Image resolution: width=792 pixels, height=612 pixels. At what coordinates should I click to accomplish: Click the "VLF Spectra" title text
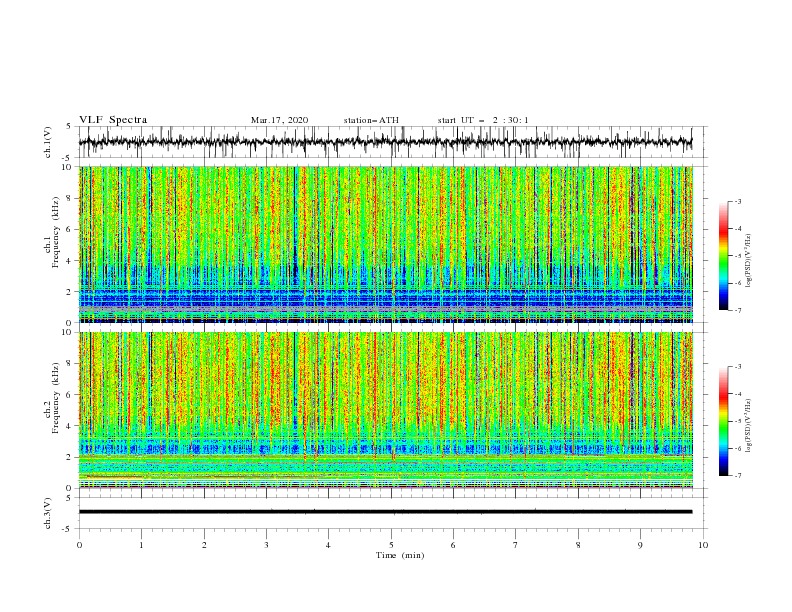113,120
